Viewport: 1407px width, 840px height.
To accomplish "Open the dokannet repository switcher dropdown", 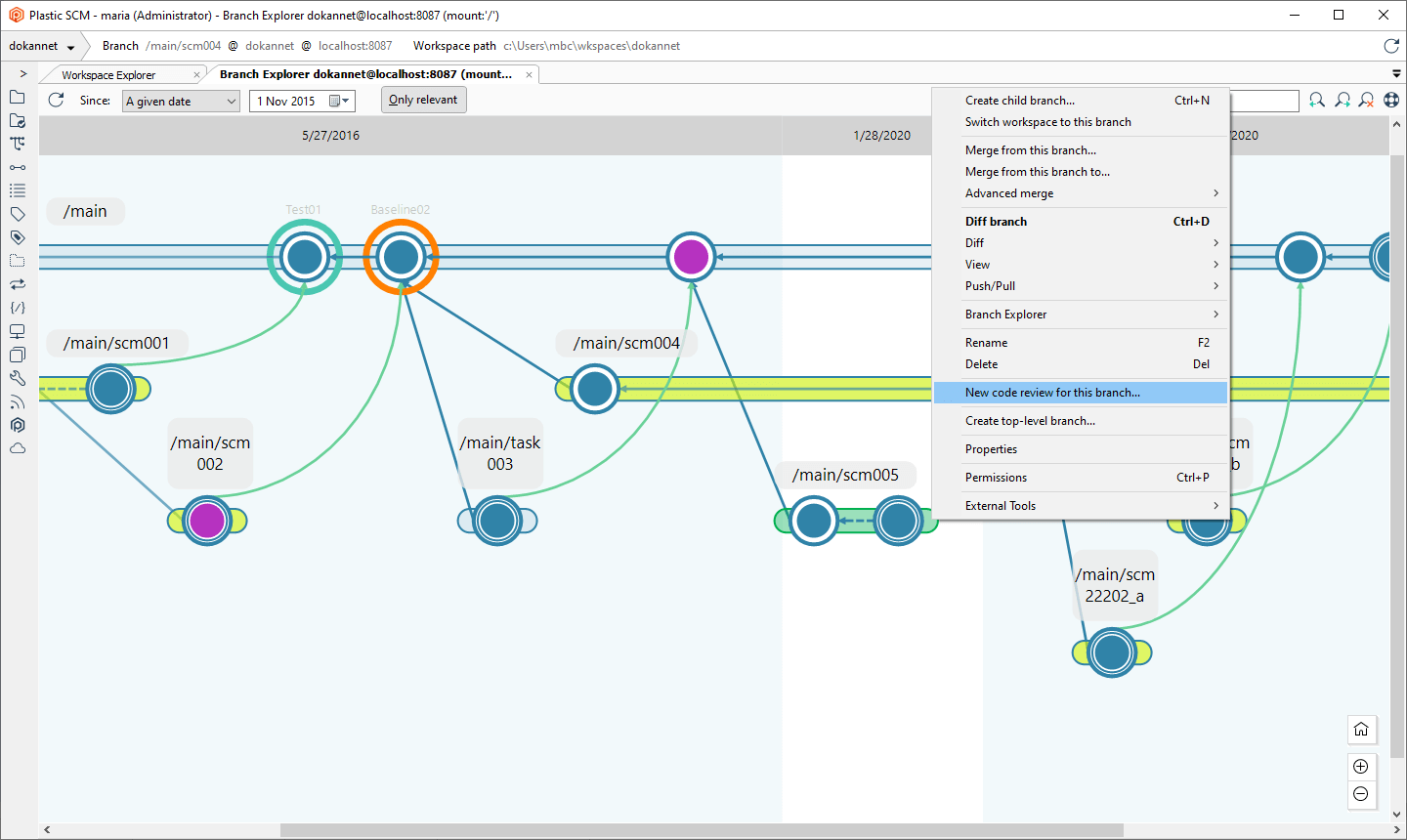I will pyautogui.click(x=41, y=45).
